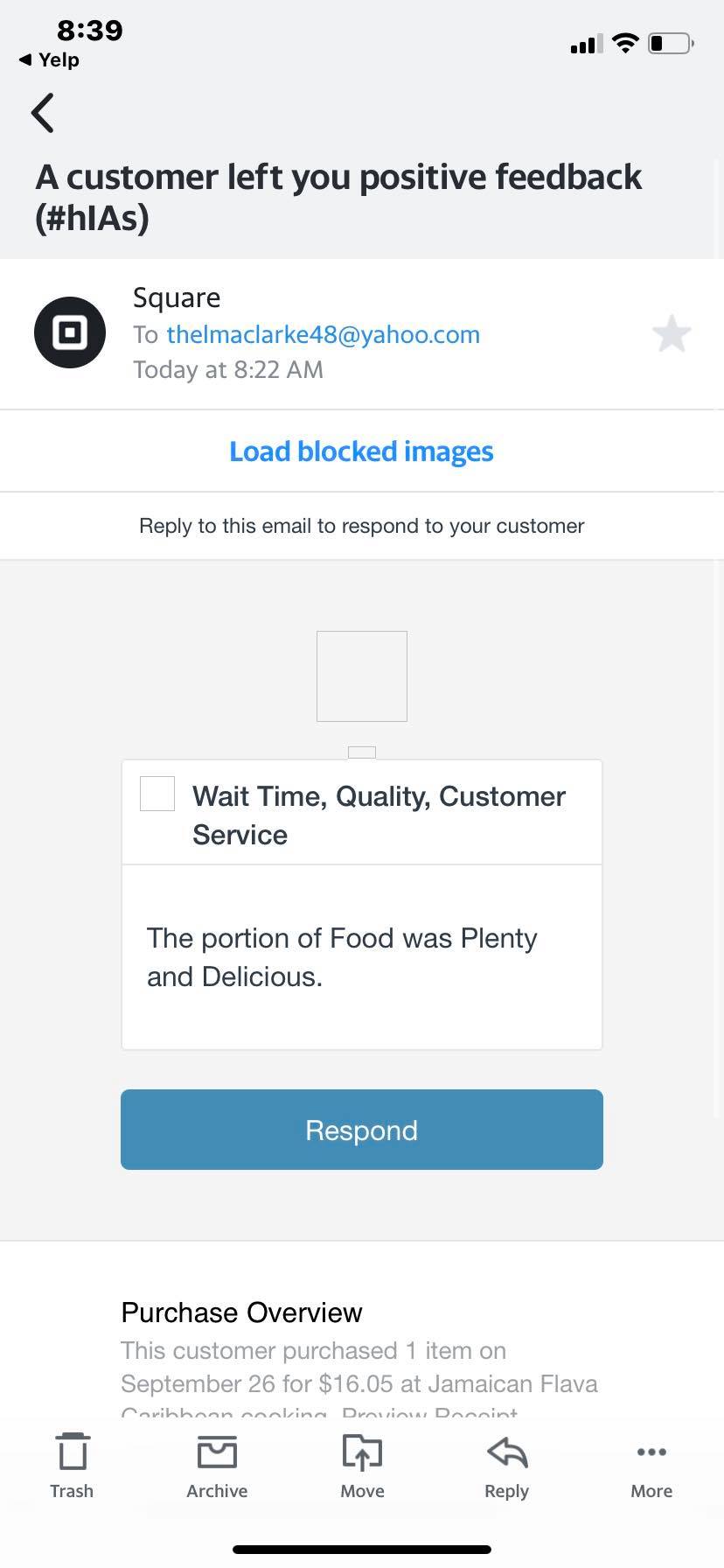
Task: Tap small blocked image beside Wait Time
Action: tap(157, 794)
